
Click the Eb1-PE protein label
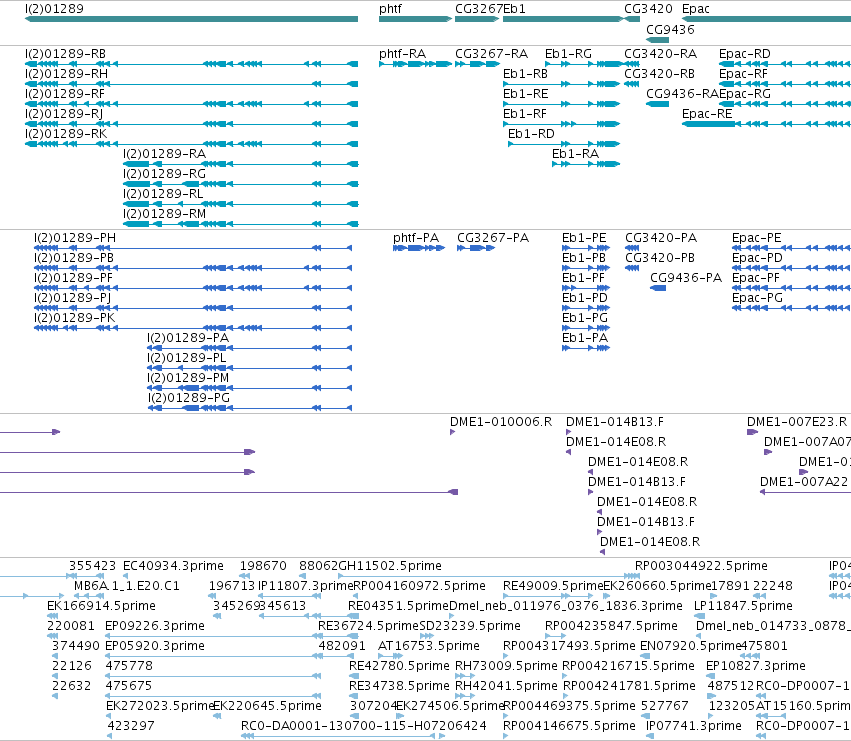tap(584, 238)
